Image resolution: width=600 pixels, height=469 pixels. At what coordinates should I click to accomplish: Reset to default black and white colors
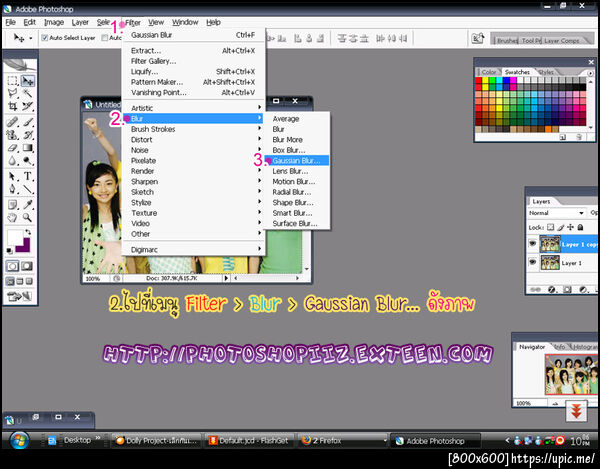tap(9, 251)
